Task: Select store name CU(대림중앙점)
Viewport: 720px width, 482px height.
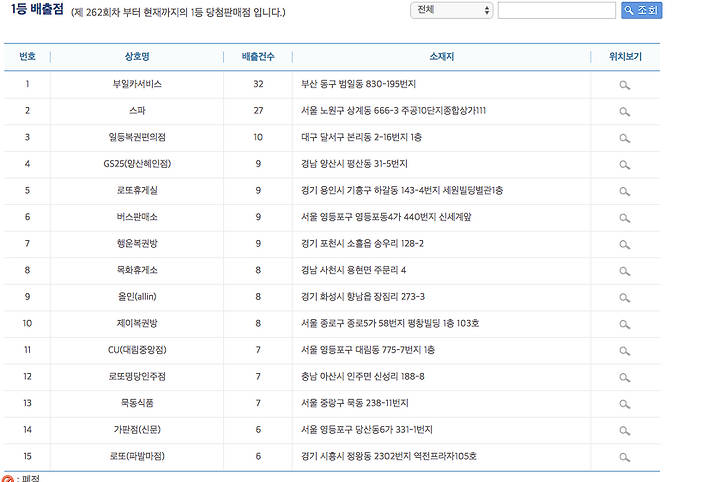Action: click(x=137, y=350)
